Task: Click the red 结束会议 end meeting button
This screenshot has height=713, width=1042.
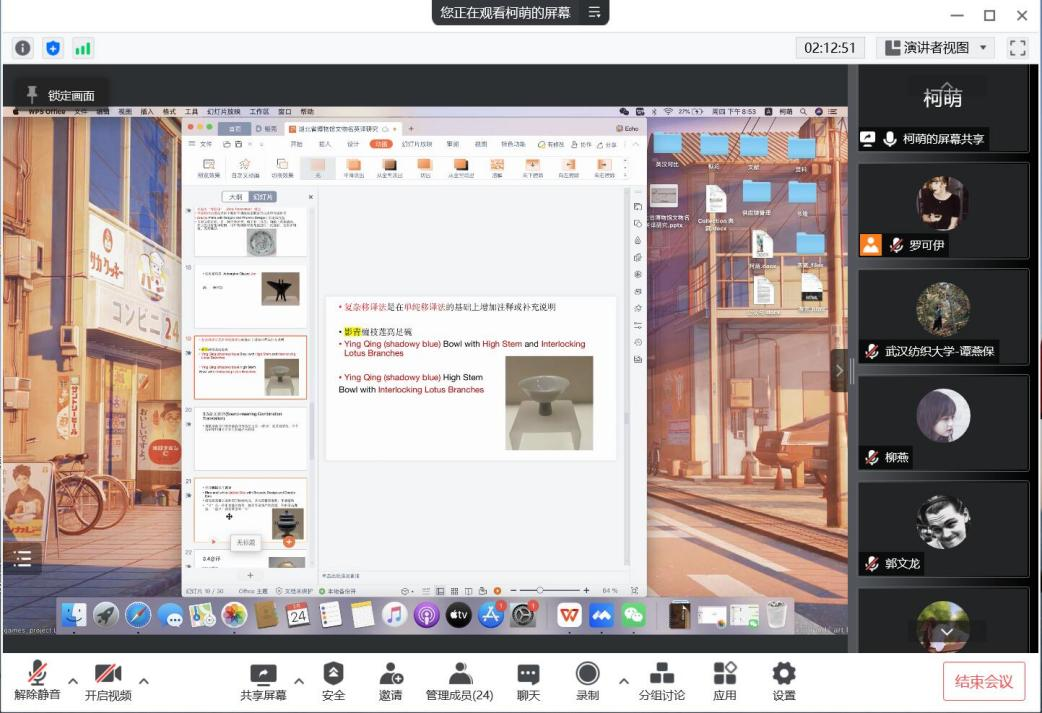Action: point(983,682)
